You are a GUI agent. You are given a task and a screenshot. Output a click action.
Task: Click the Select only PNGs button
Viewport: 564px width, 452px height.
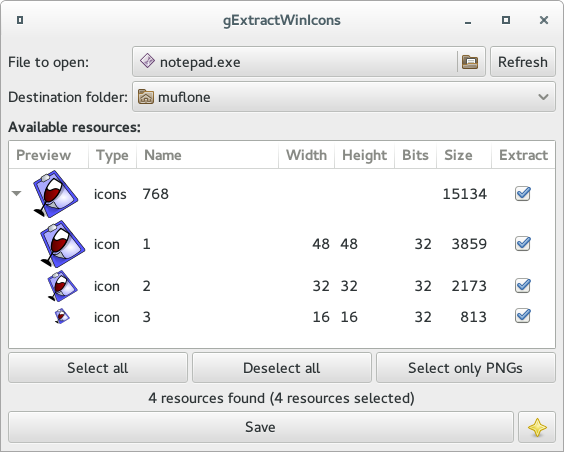pos(466,368)
